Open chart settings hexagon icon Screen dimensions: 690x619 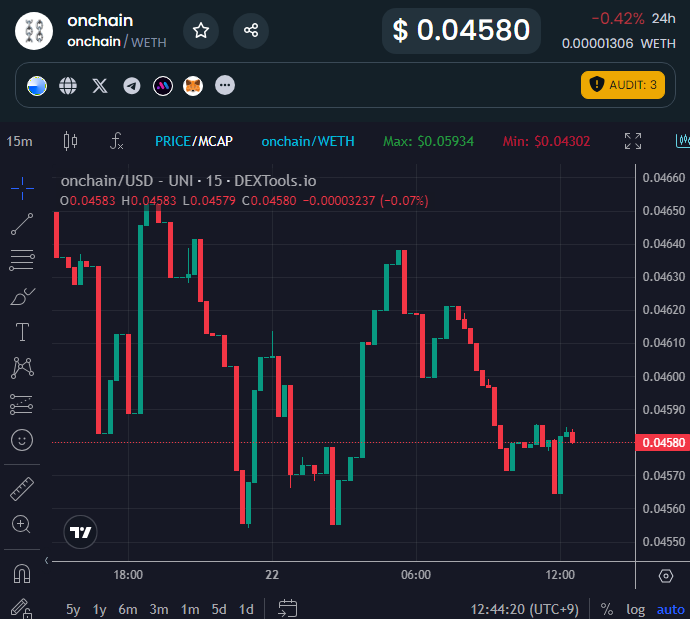[x=666, y=575]
